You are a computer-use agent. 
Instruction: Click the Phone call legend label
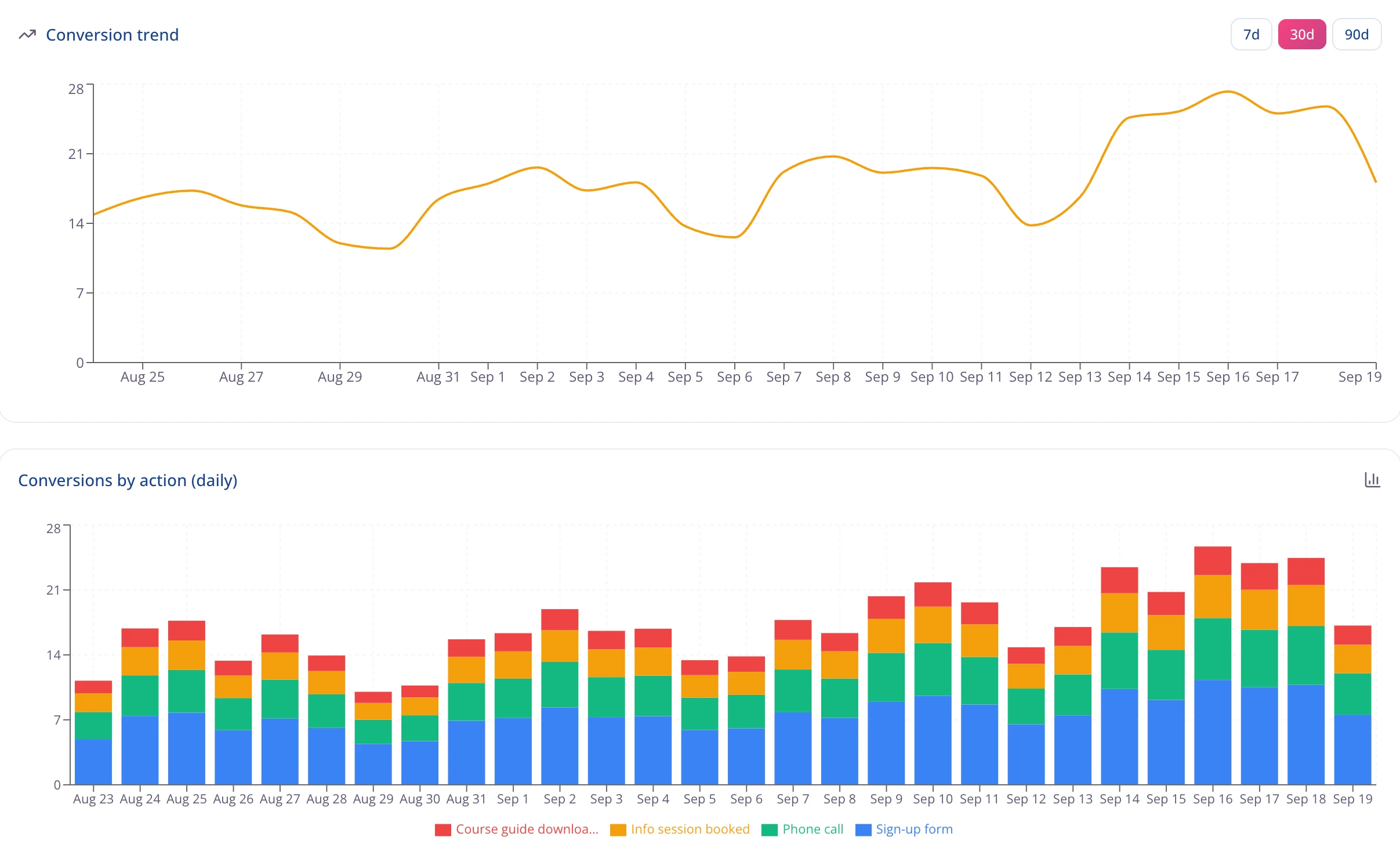(813, 829)
